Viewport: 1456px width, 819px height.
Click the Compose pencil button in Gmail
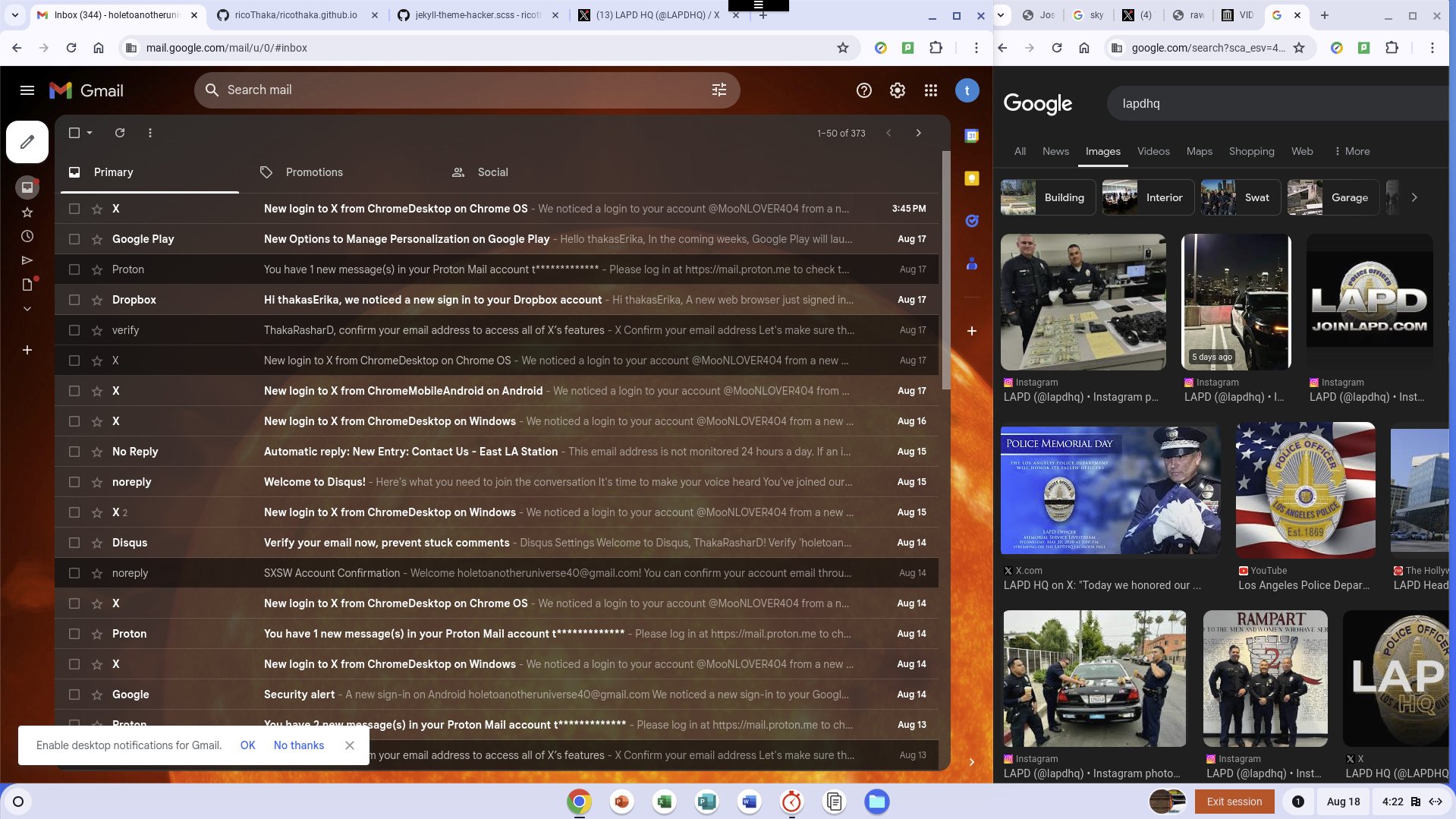[x=27, y=142]
